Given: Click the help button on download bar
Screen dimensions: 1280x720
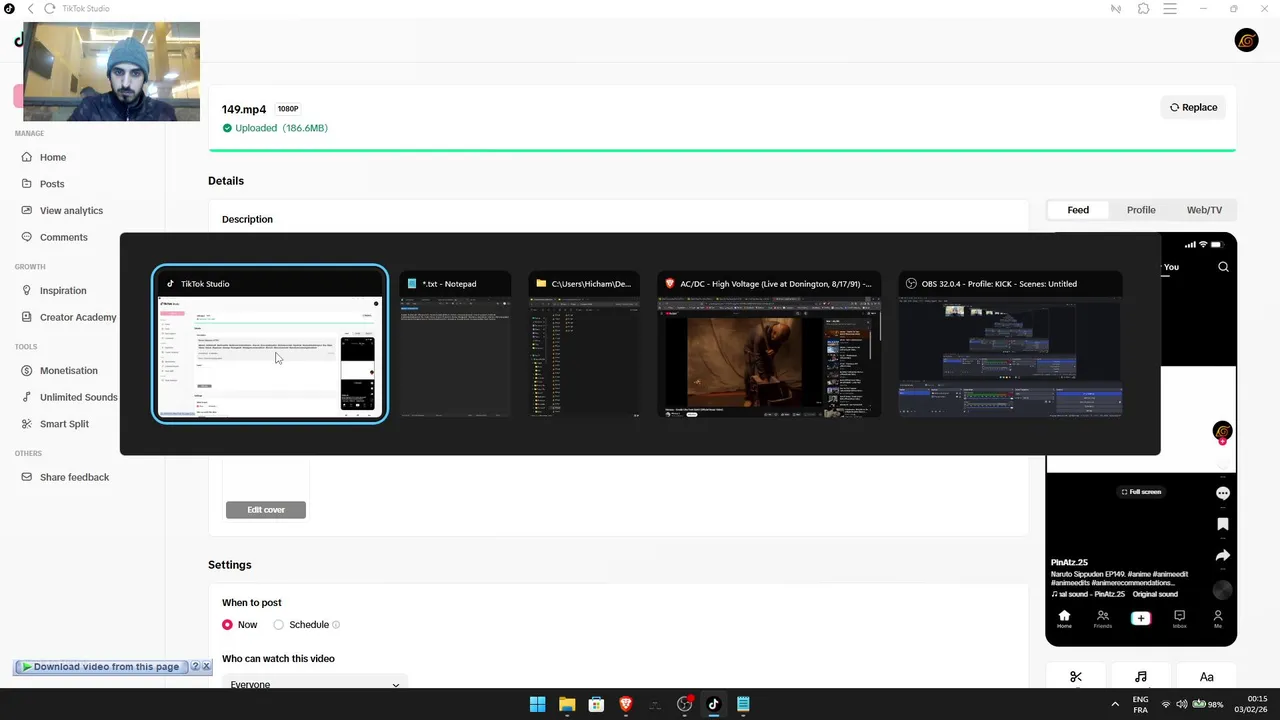Looking at the screenshot, I should tap(195, 666).
